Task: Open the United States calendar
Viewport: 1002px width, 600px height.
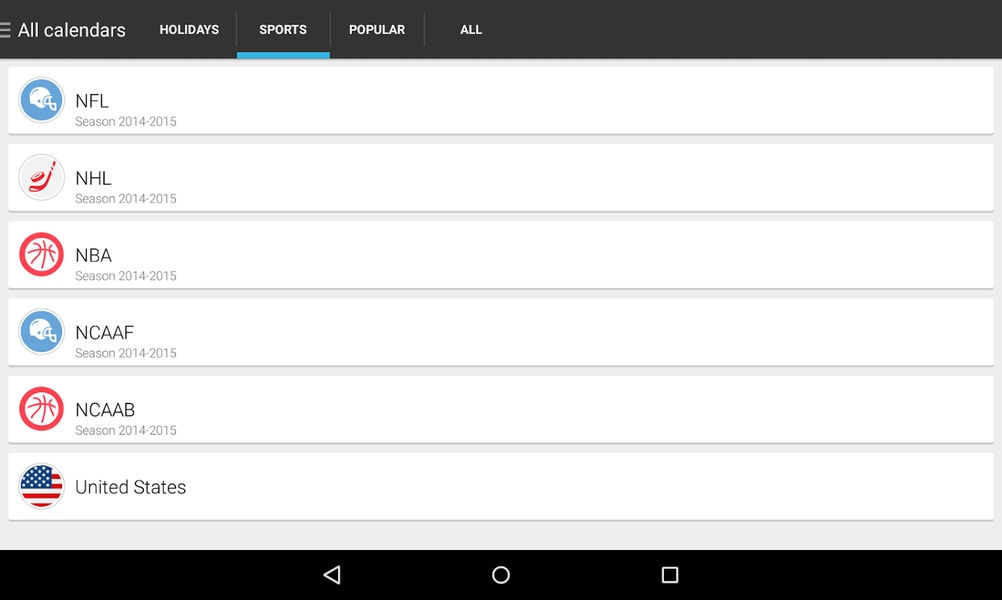Action: pos(501,487)
